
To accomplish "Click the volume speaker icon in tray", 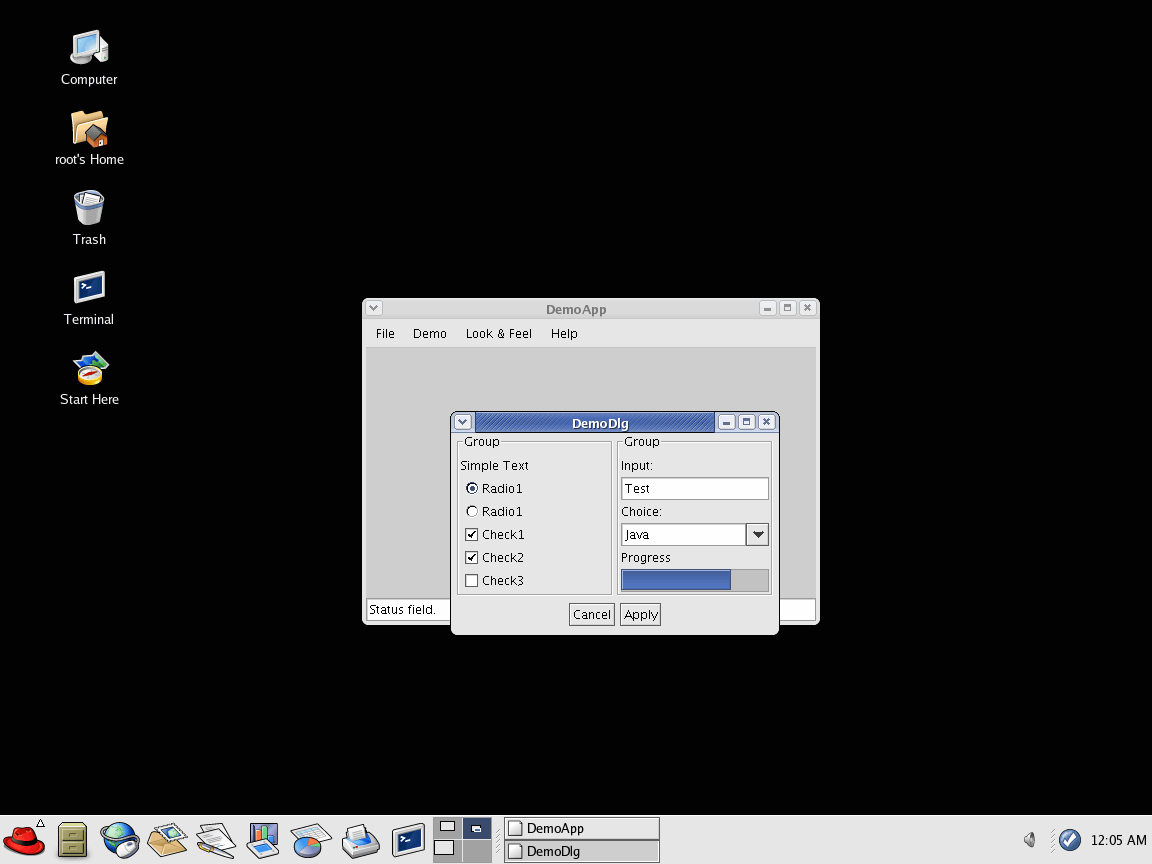I will pos(1030,840).
